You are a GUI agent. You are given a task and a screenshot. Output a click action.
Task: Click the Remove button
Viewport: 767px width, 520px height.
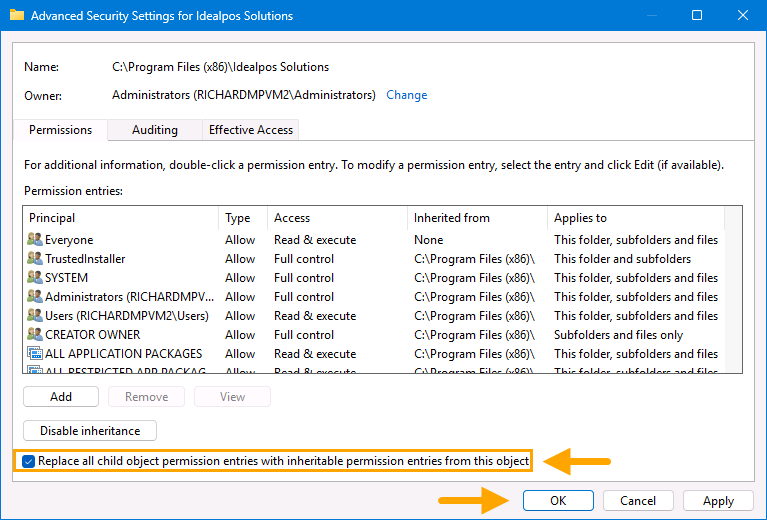pos(146,397)
